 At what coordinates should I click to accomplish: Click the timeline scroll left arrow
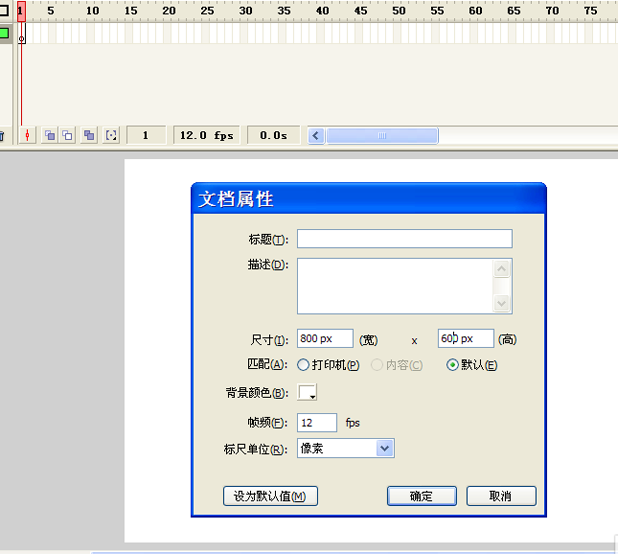click(316, 136)
